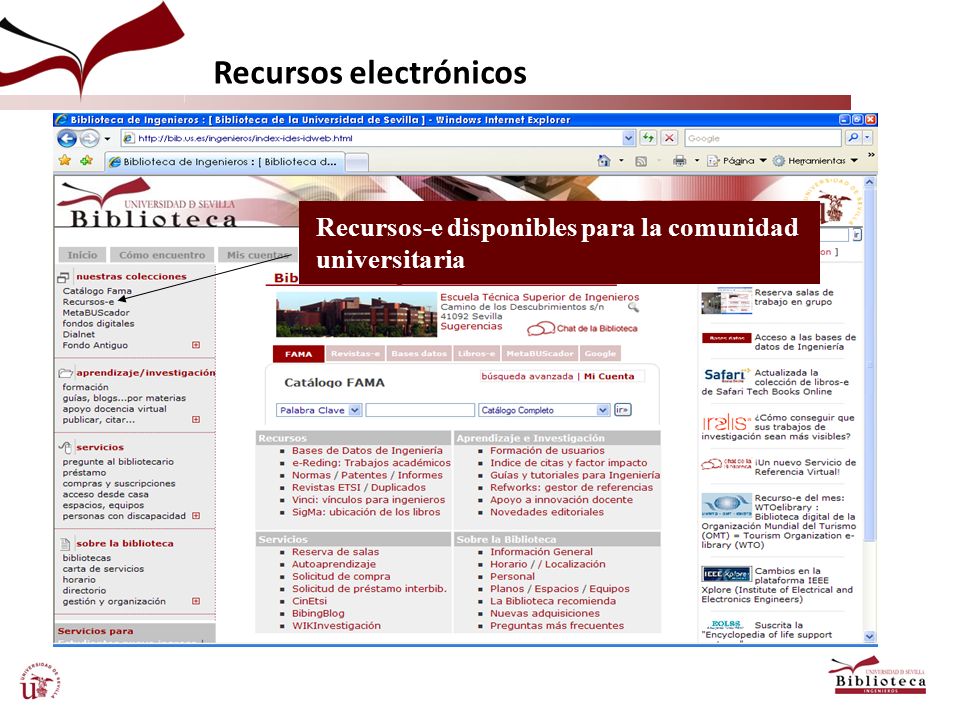
Task: Click the browser Forward arrow button
Action: tap(89, 139)
